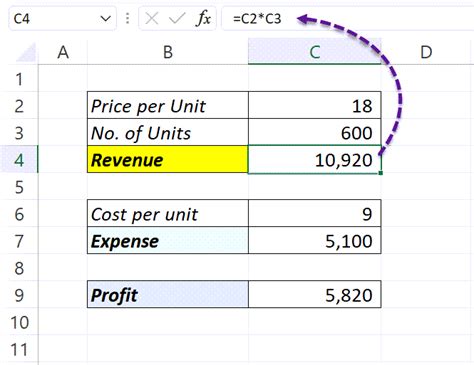Image resolution: width=474 pixels, height=365 pixels.
Task: Click the formula bar options dots handle
Action: pyautogui.click(x=127, y=19)
